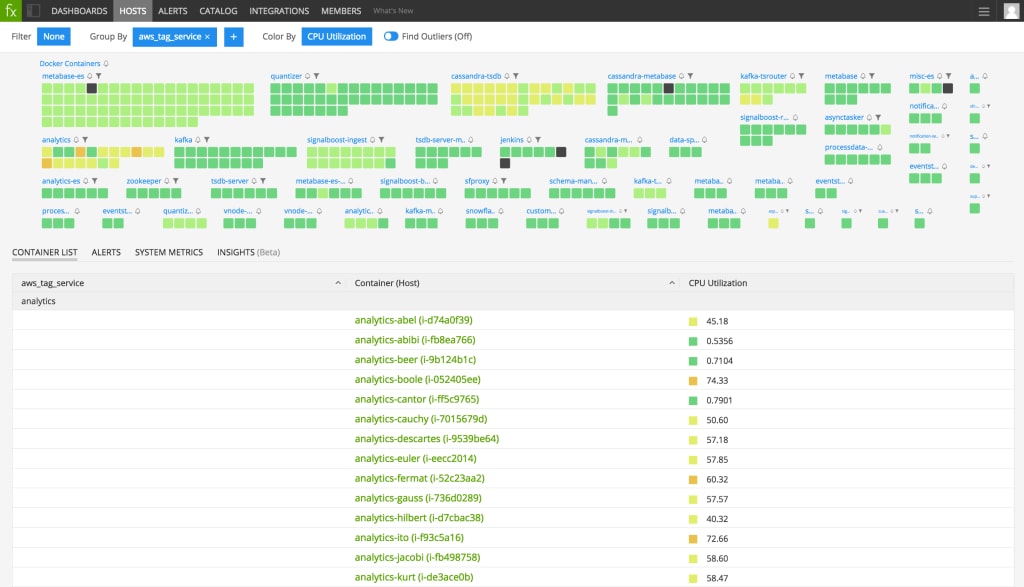The image size is (1024, 587).
Task: Open the hamburger menu icon
Action: coord(984,11)
